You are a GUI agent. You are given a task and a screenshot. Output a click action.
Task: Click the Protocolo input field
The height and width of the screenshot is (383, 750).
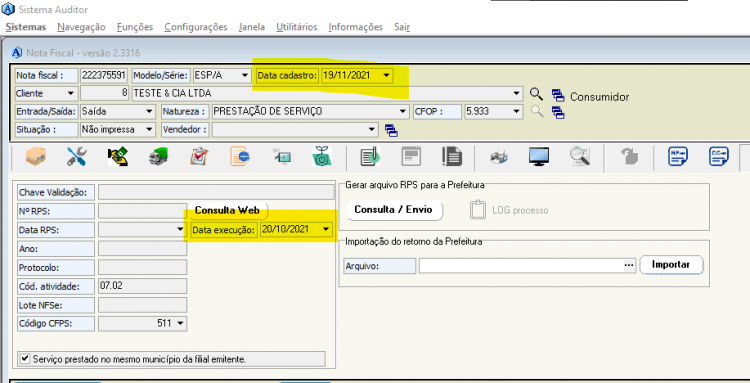tap(143, 267)
